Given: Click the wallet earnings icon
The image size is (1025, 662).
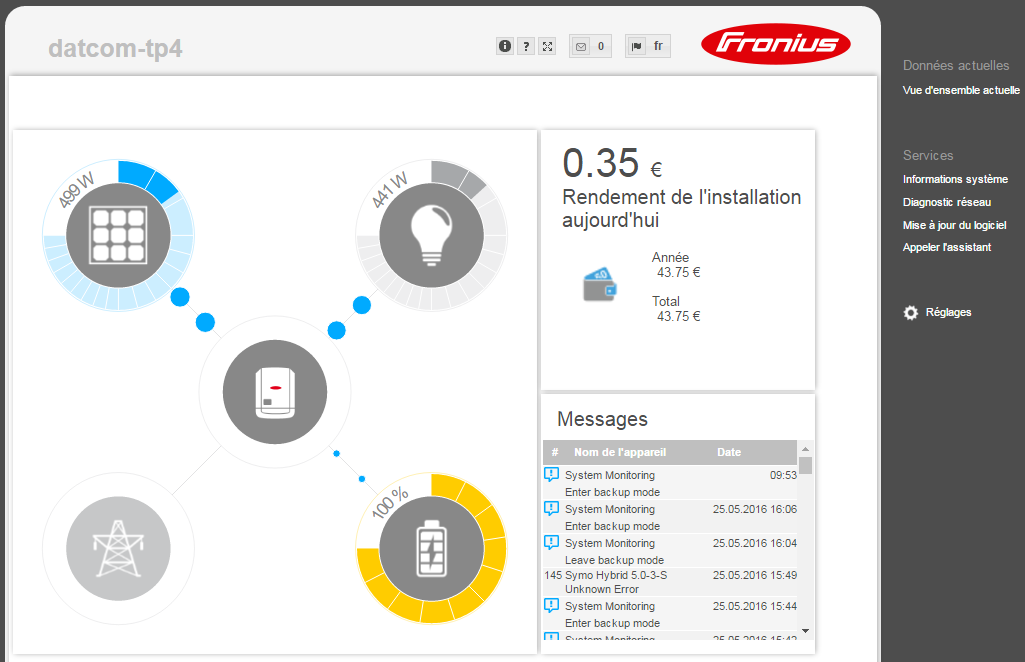Looking at the screenshot, I should tap(601, 283).
